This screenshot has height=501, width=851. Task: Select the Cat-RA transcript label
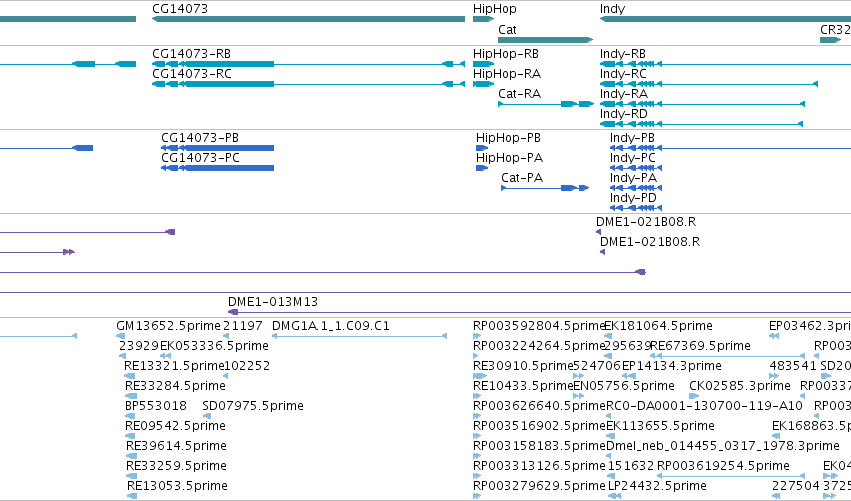[519, 94]
